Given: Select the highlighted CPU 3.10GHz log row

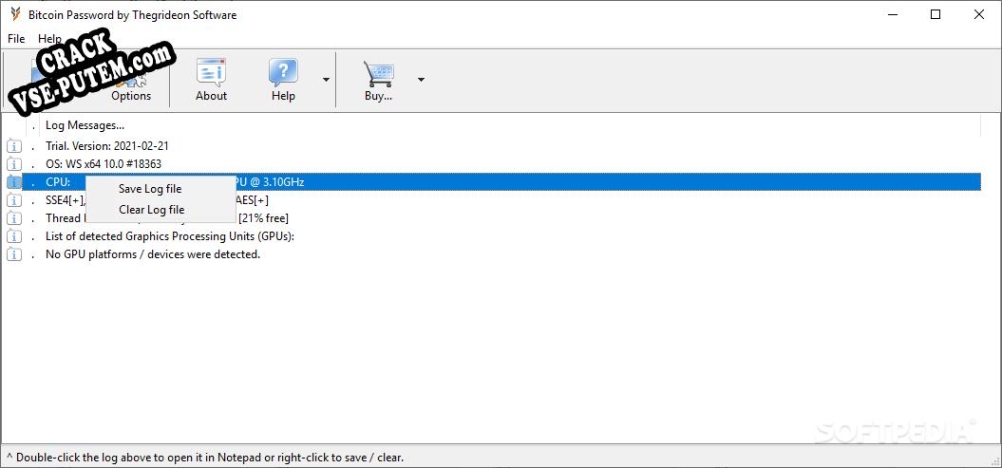Looking at the screenshot, I should tap(502, 182).
